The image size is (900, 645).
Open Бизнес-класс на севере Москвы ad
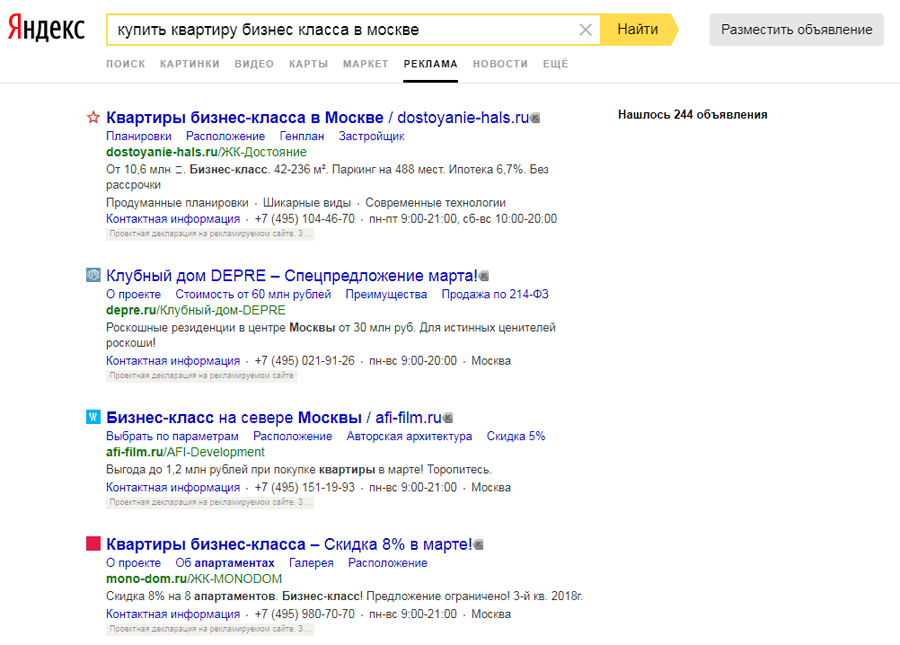(274, 417)
